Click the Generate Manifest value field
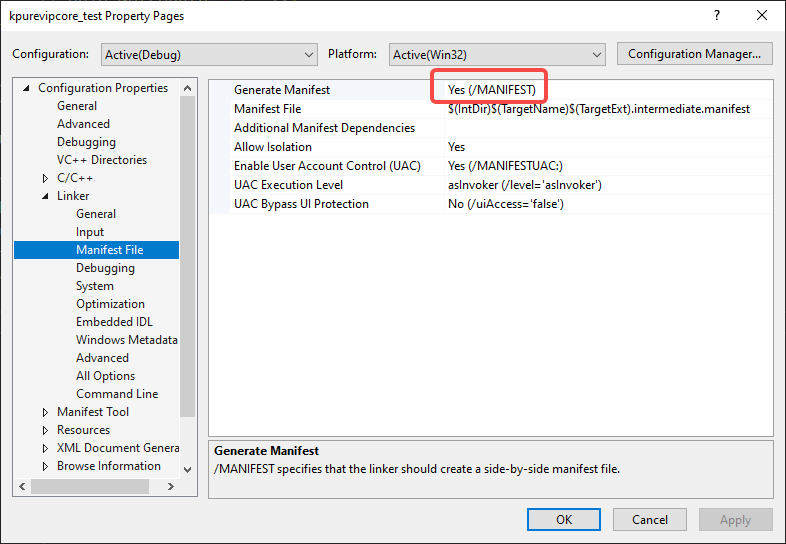The height and width of the screenshot is (544, 786). (x=600, y=90)
